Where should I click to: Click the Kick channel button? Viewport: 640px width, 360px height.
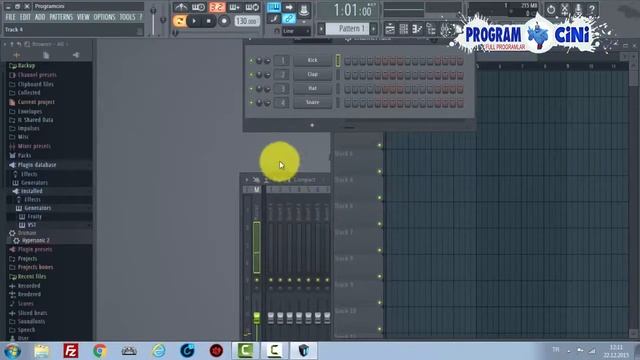312,60
